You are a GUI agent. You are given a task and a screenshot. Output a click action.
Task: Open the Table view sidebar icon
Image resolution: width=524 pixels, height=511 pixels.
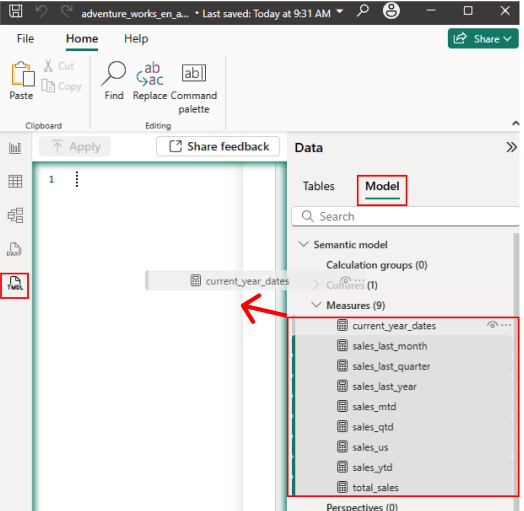coord(15,181)
